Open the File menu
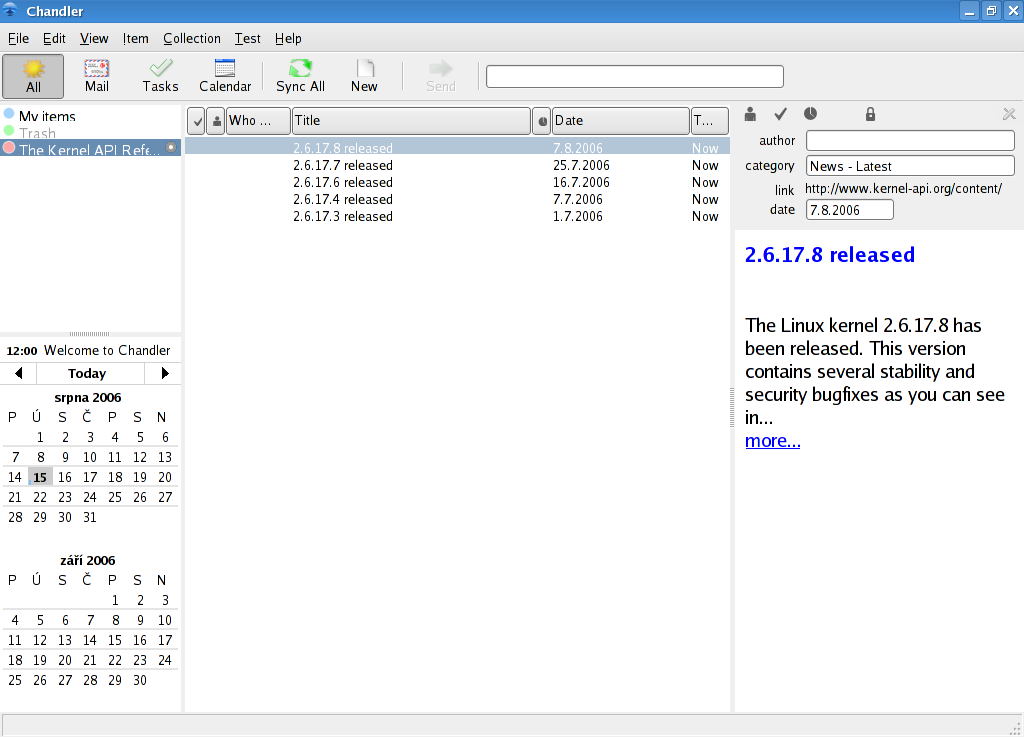1024x737 pixels. (x=18, y=39)
